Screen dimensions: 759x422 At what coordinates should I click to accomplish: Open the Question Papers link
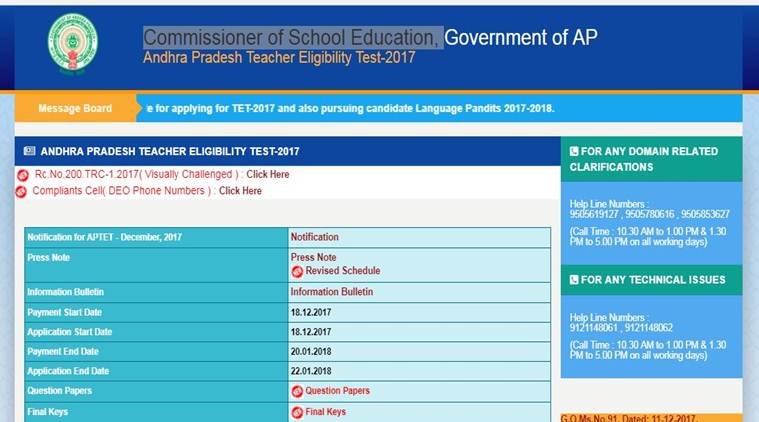337,391
